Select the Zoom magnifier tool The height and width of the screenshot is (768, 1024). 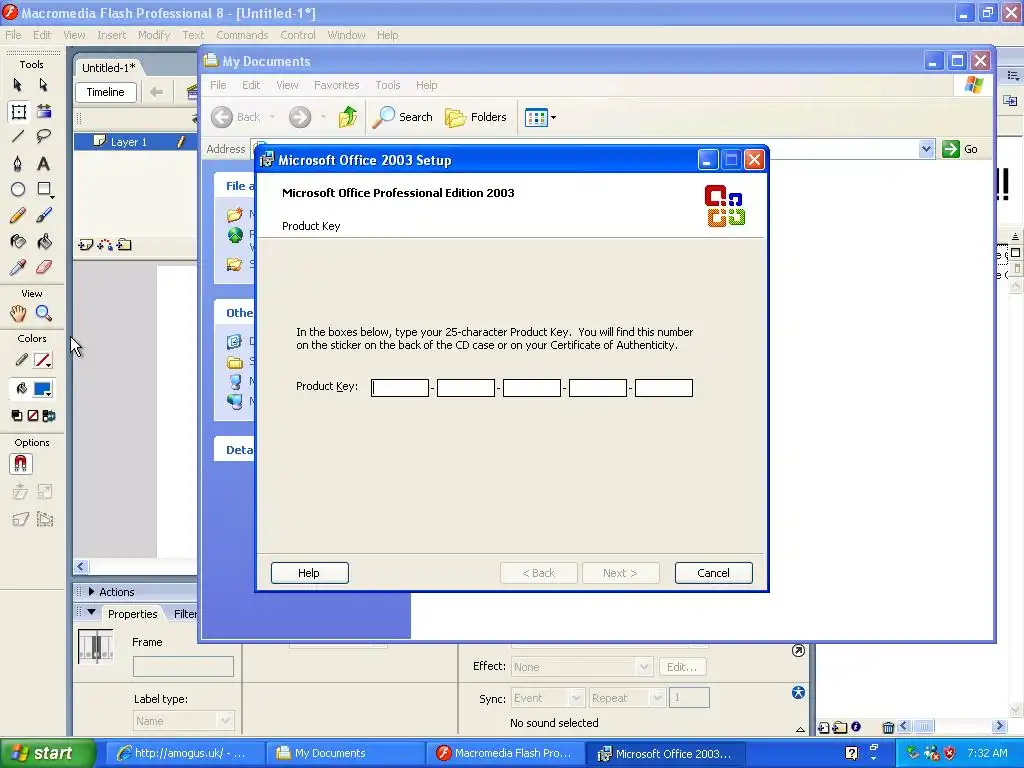44,313
